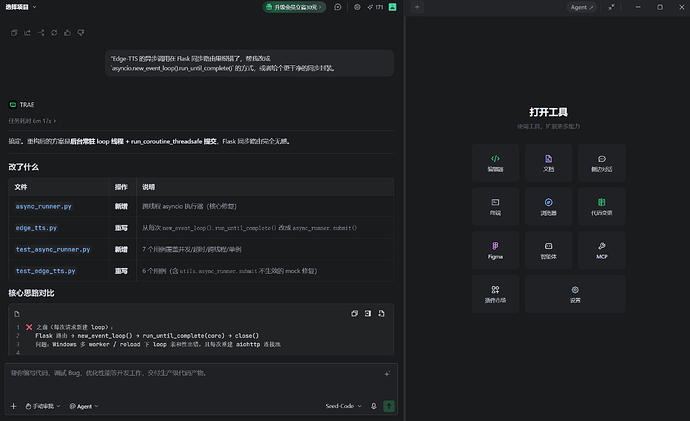Open the settings gear tool tile

point(575,294)
